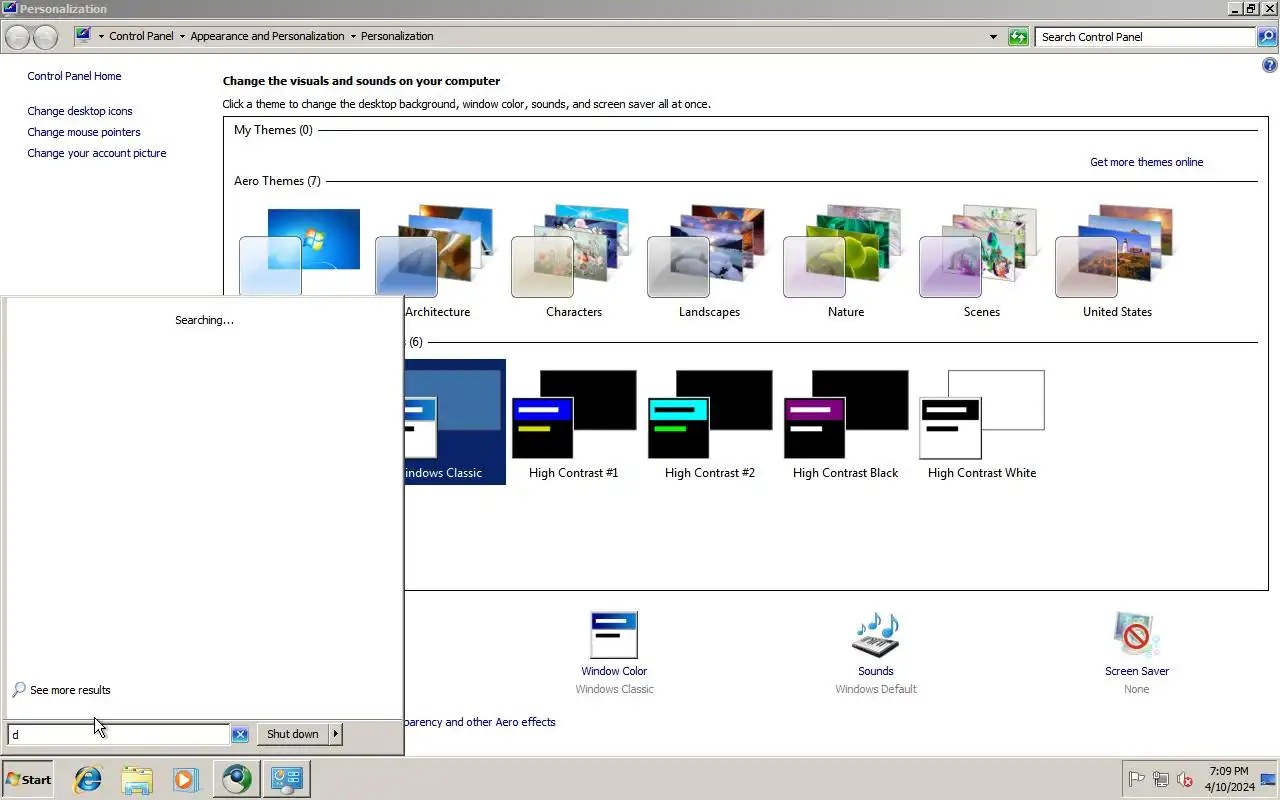Open the address bar history dropdown
Screen dimensions: 1280x800
(993, 37)
